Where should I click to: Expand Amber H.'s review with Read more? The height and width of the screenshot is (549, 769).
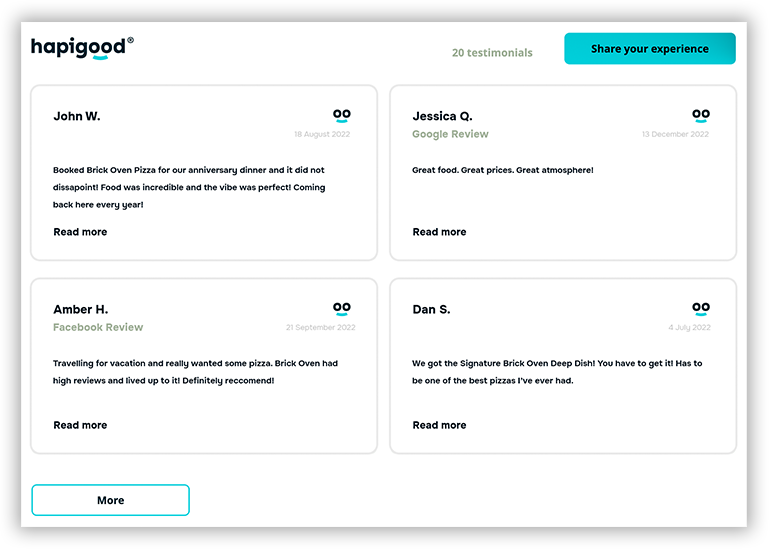(80, 425)
